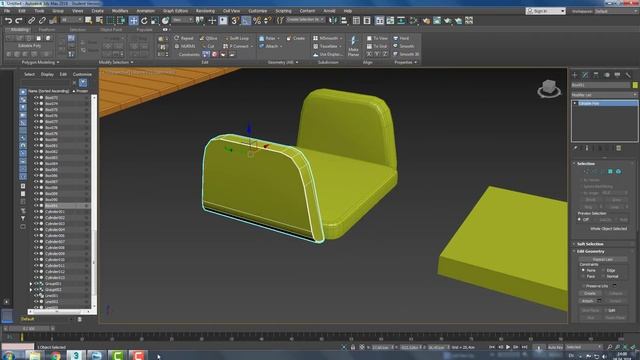Collapse the Edit Geometry rollout
The width and height of the screenshot is (640, 360).
tap(590, 251)
